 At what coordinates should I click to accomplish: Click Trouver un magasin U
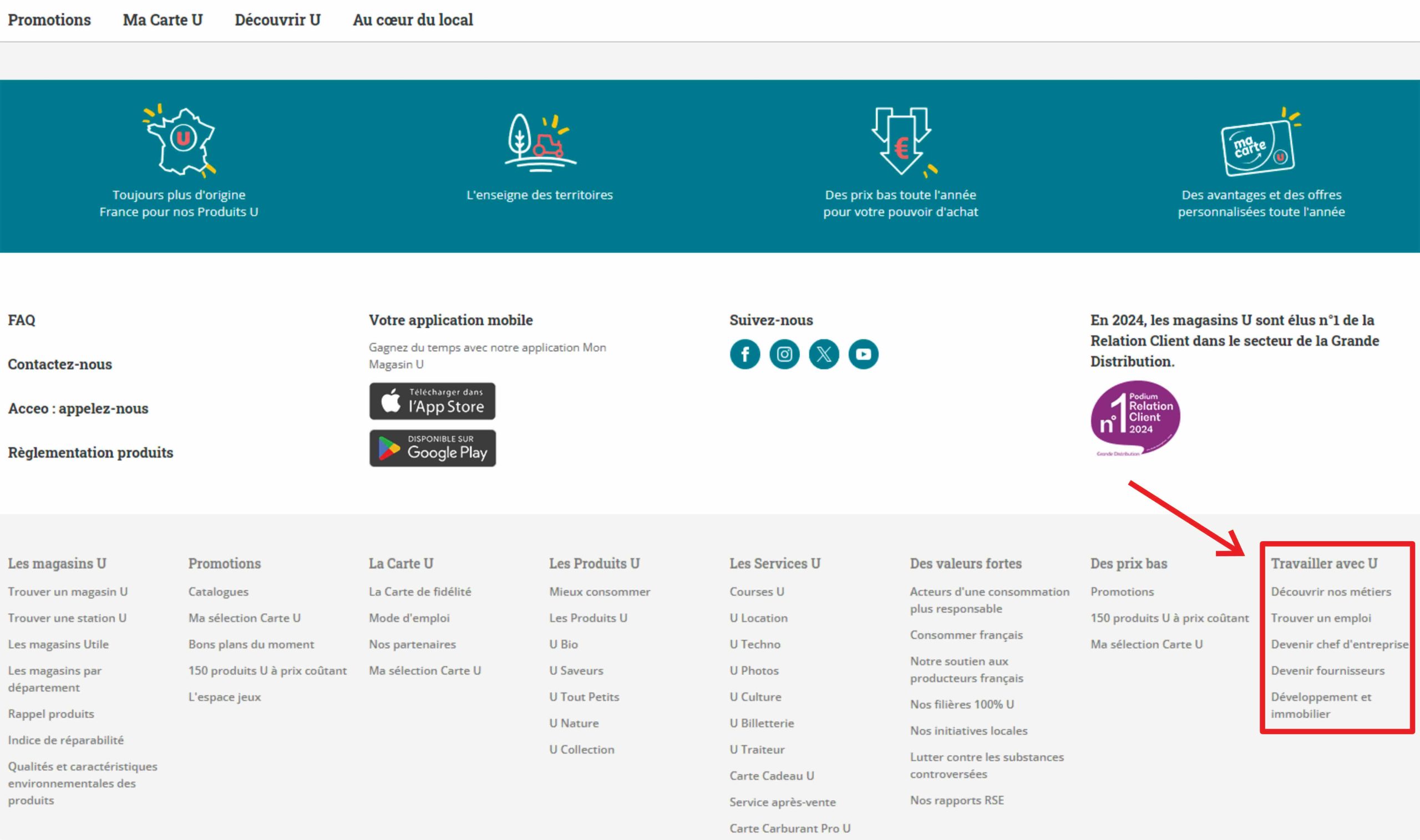pyautogui.click(x=68, y=592)
